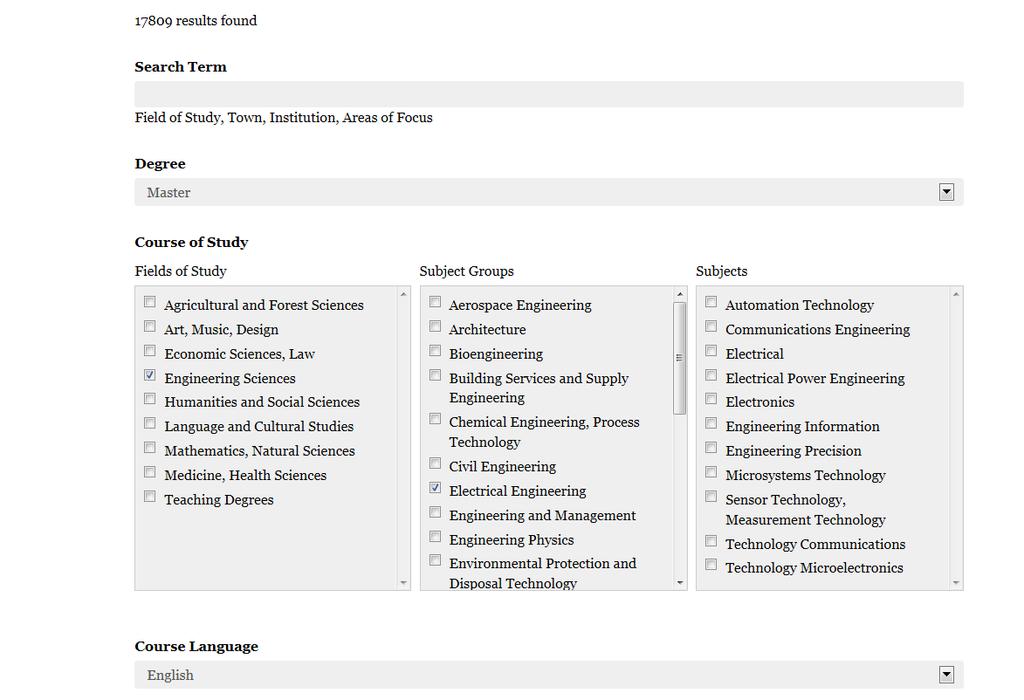Check Building Services and Supply Engineering checkbox

[x=435, y=375]
